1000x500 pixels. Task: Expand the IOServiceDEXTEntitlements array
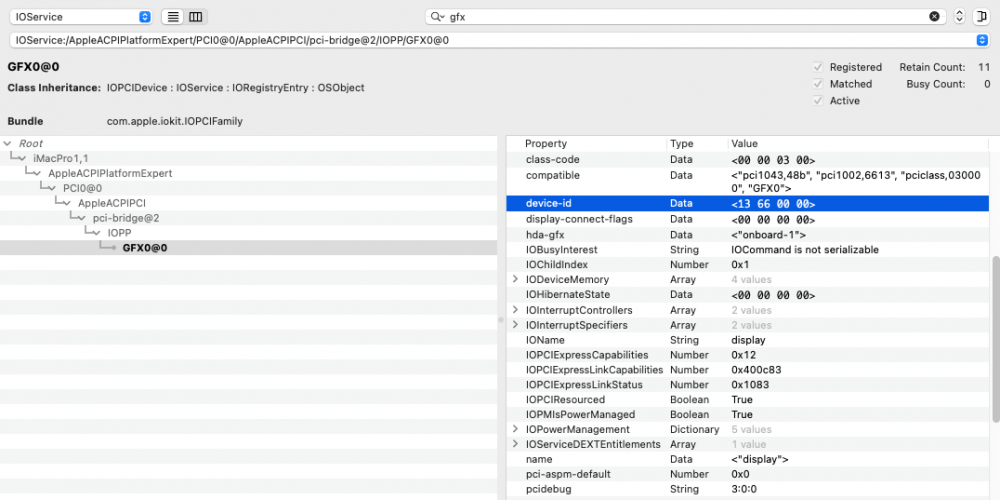tap(516, 444)
